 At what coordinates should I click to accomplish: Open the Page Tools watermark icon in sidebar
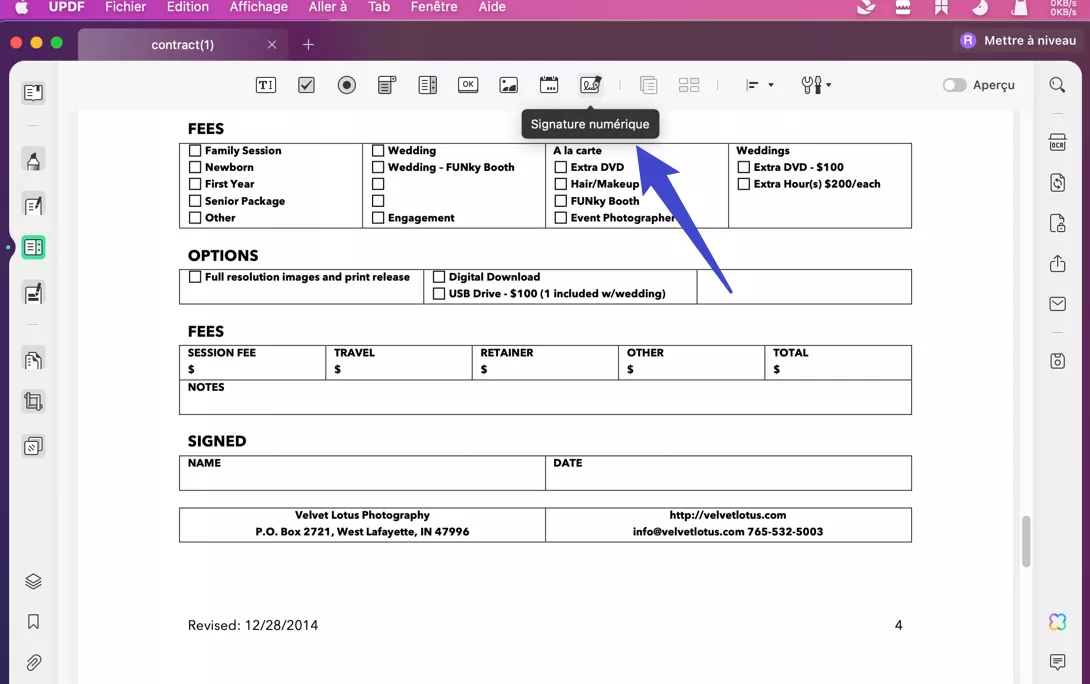pos(33,446)
